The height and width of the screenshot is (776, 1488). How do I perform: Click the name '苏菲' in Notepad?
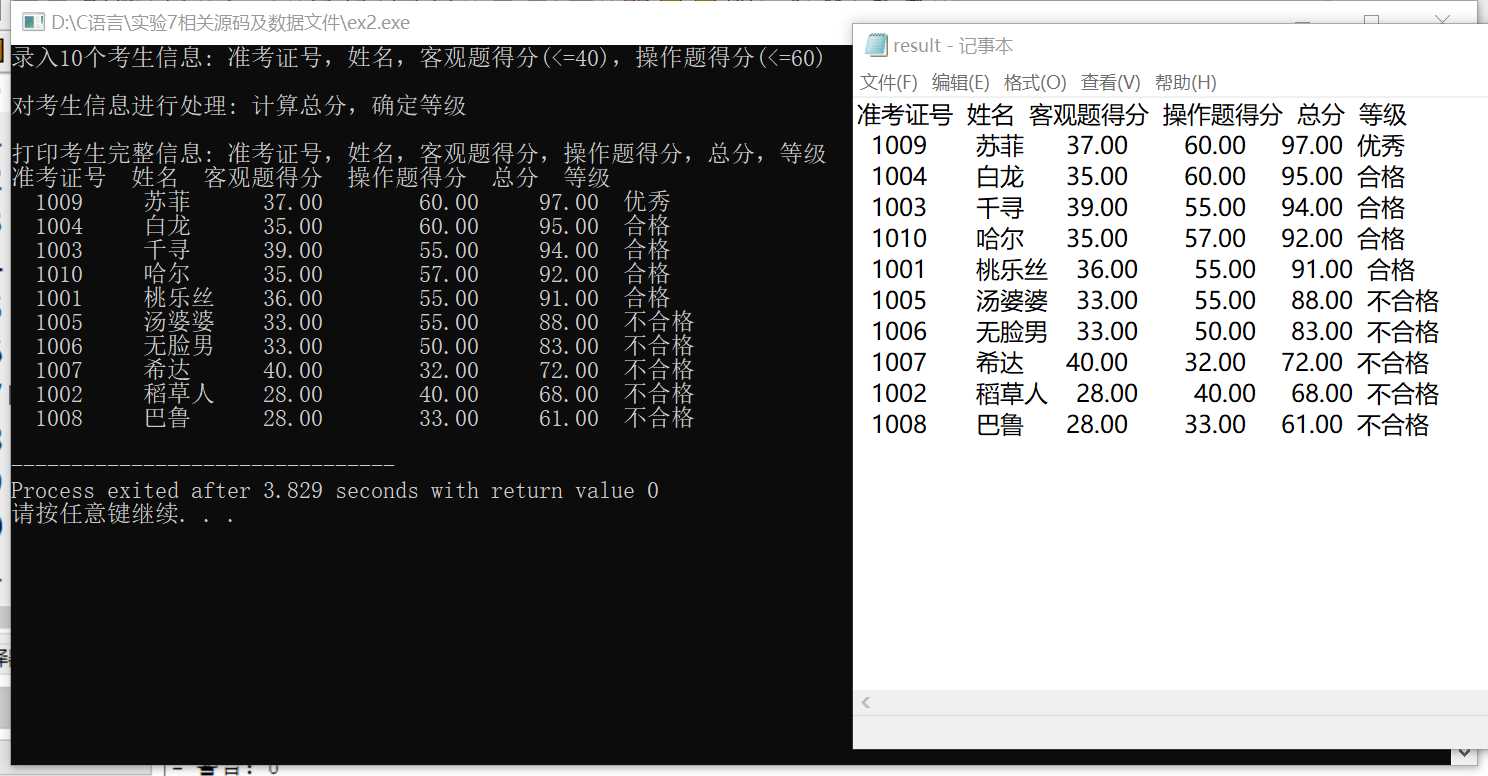pos(1000,146)
